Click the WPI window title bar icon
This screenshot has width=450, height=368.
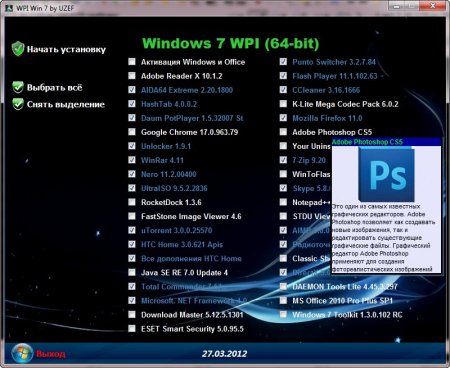click(9, 8)
